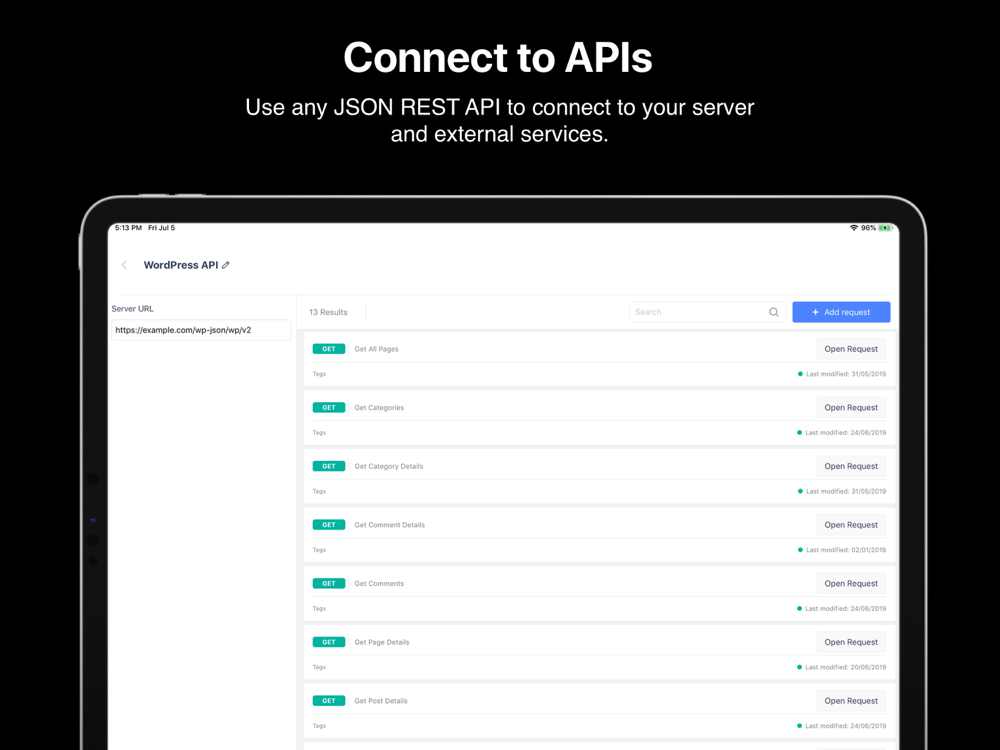This screenshot has height=750, width=1000.
Task: Open Request for Get Post Details
Action: click(x=851, y=701)
